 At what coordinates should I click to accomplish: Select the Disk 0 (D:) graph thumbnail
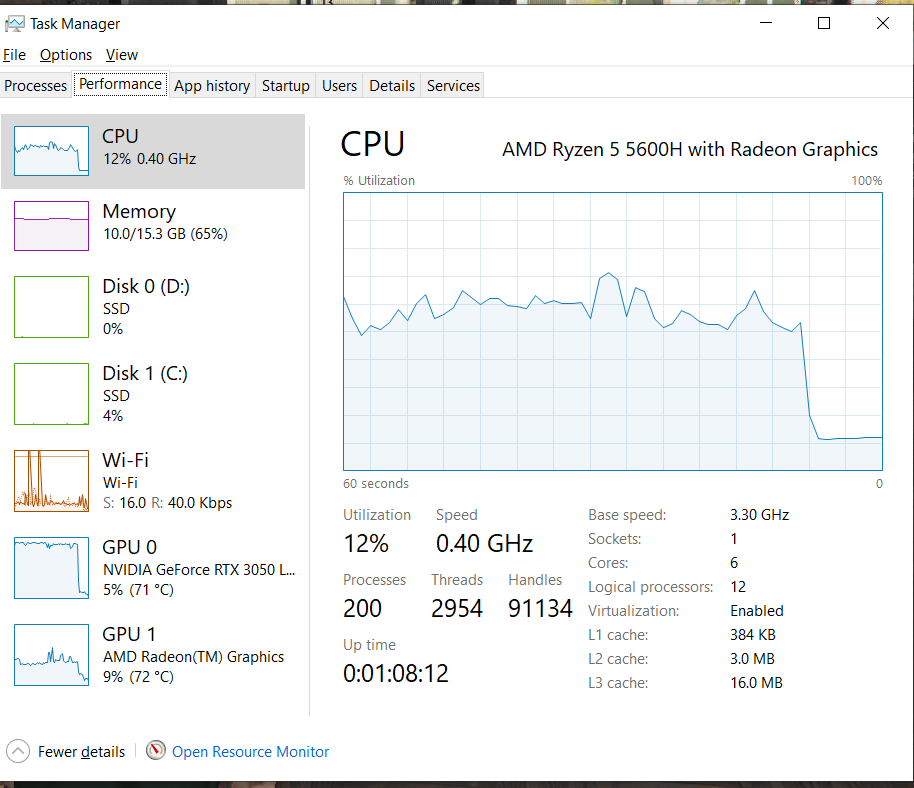point(51,307)
